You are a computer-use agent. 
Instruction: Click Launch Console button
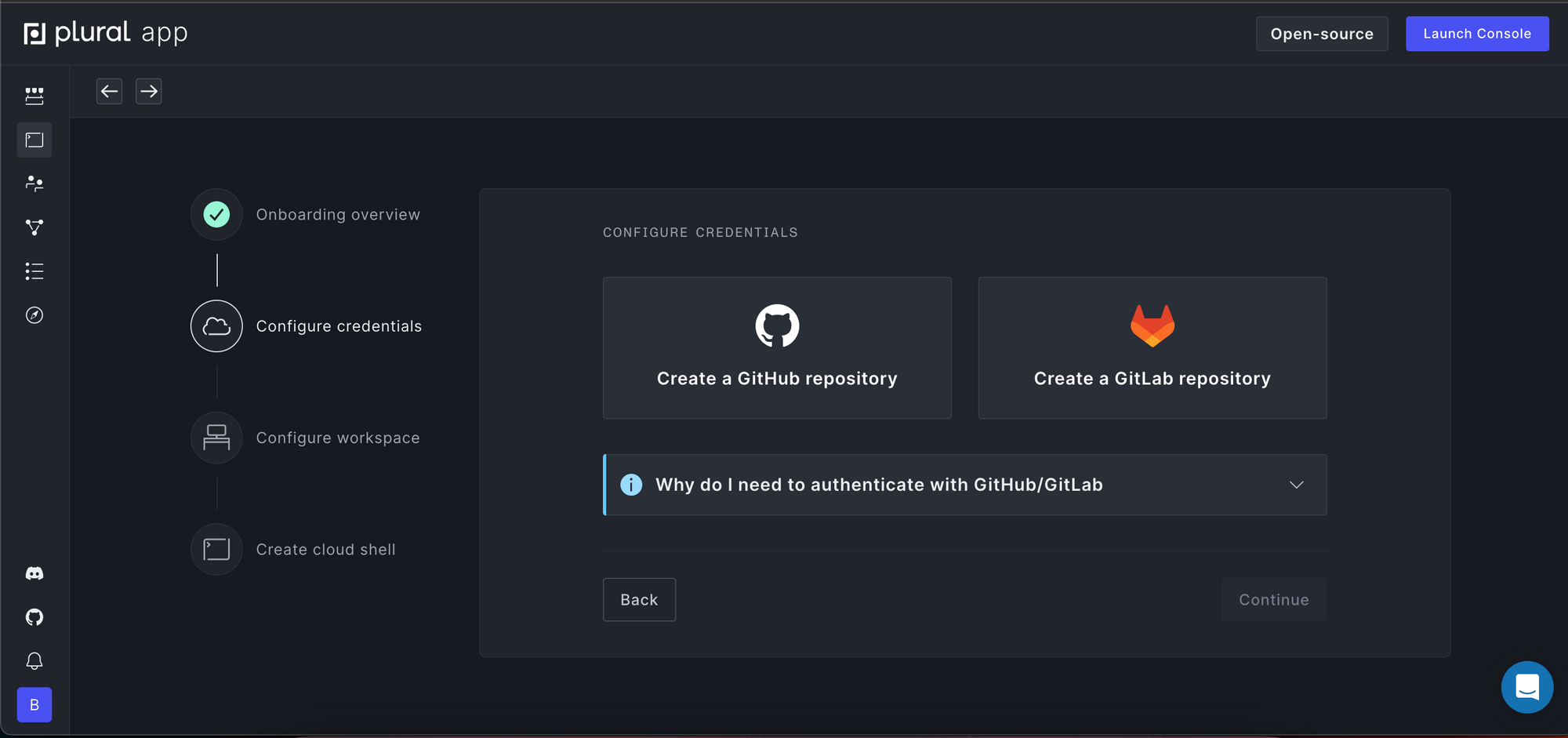(x=1477, y=34)
